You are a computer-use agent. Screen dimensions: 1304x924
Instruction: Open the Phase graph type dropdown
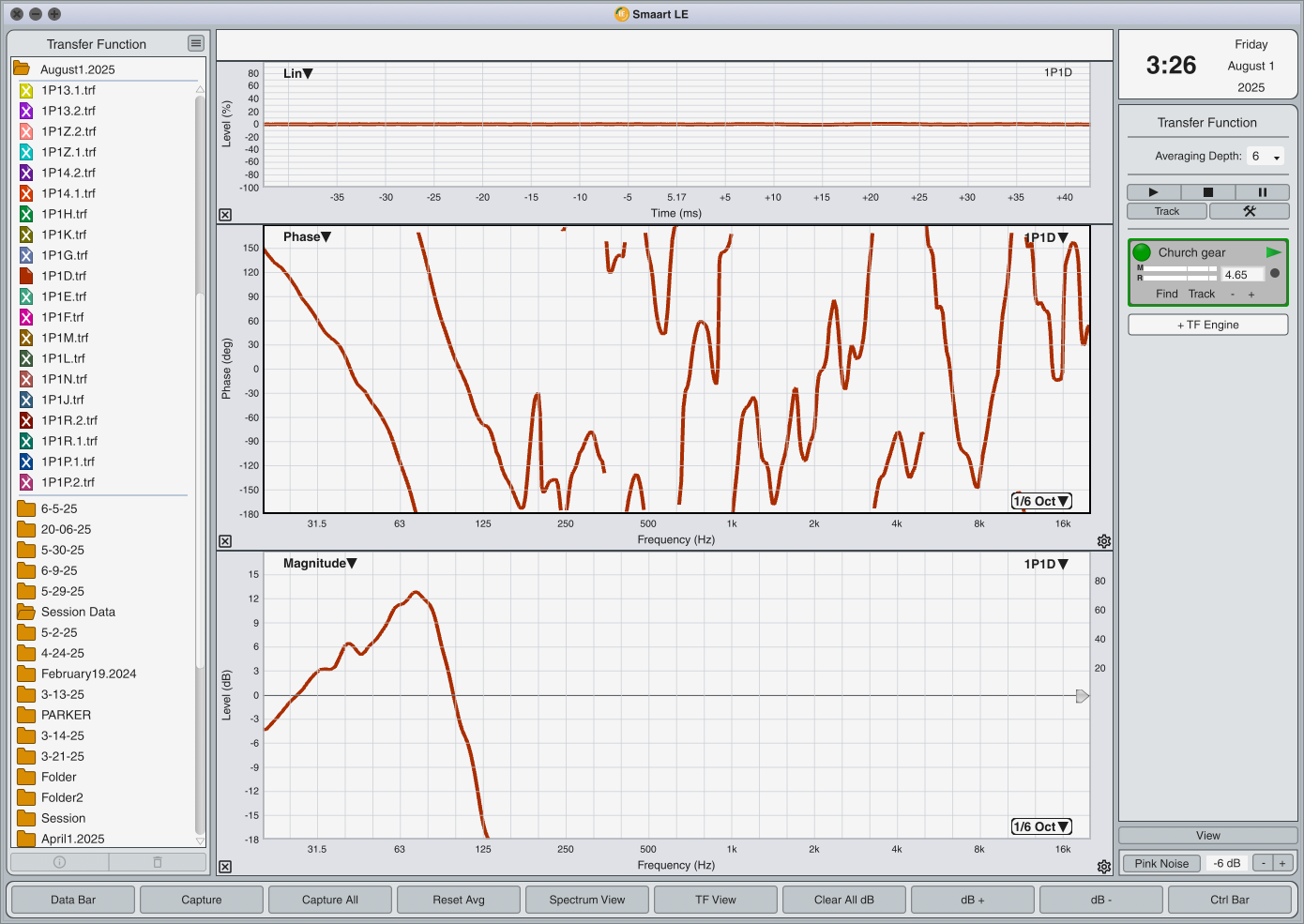(307, 236)
